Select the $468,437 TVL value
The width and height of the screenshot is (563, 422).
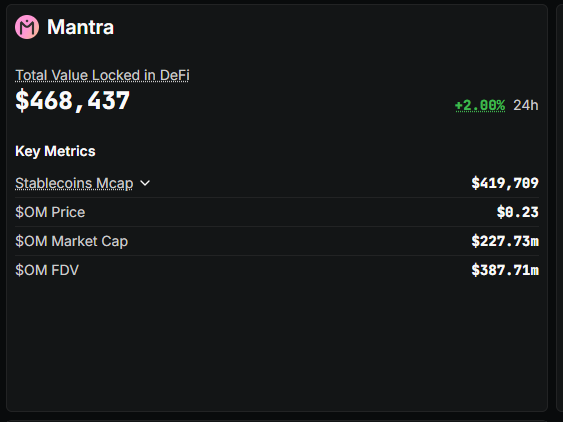click(x=72, y=101)
